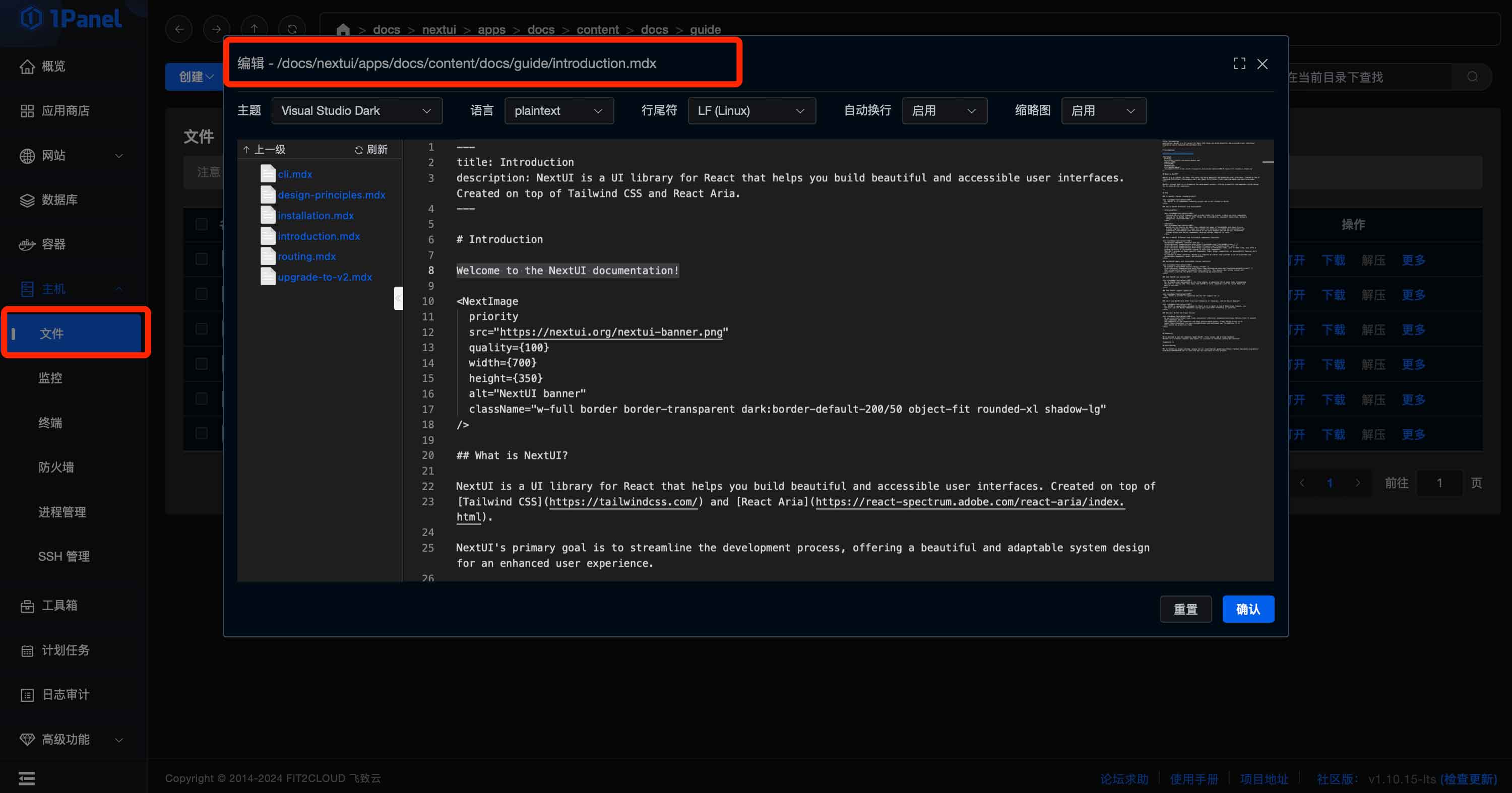This screenshot has height=793, width=1512.
Task: Open routing.mdx in the file tree
Action: [306, 256]
